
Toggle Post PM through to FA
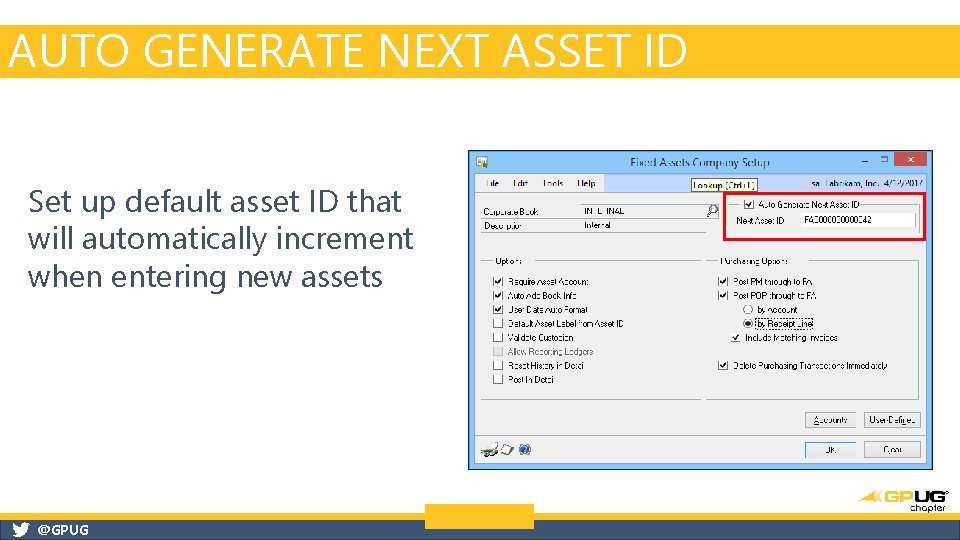722,282
